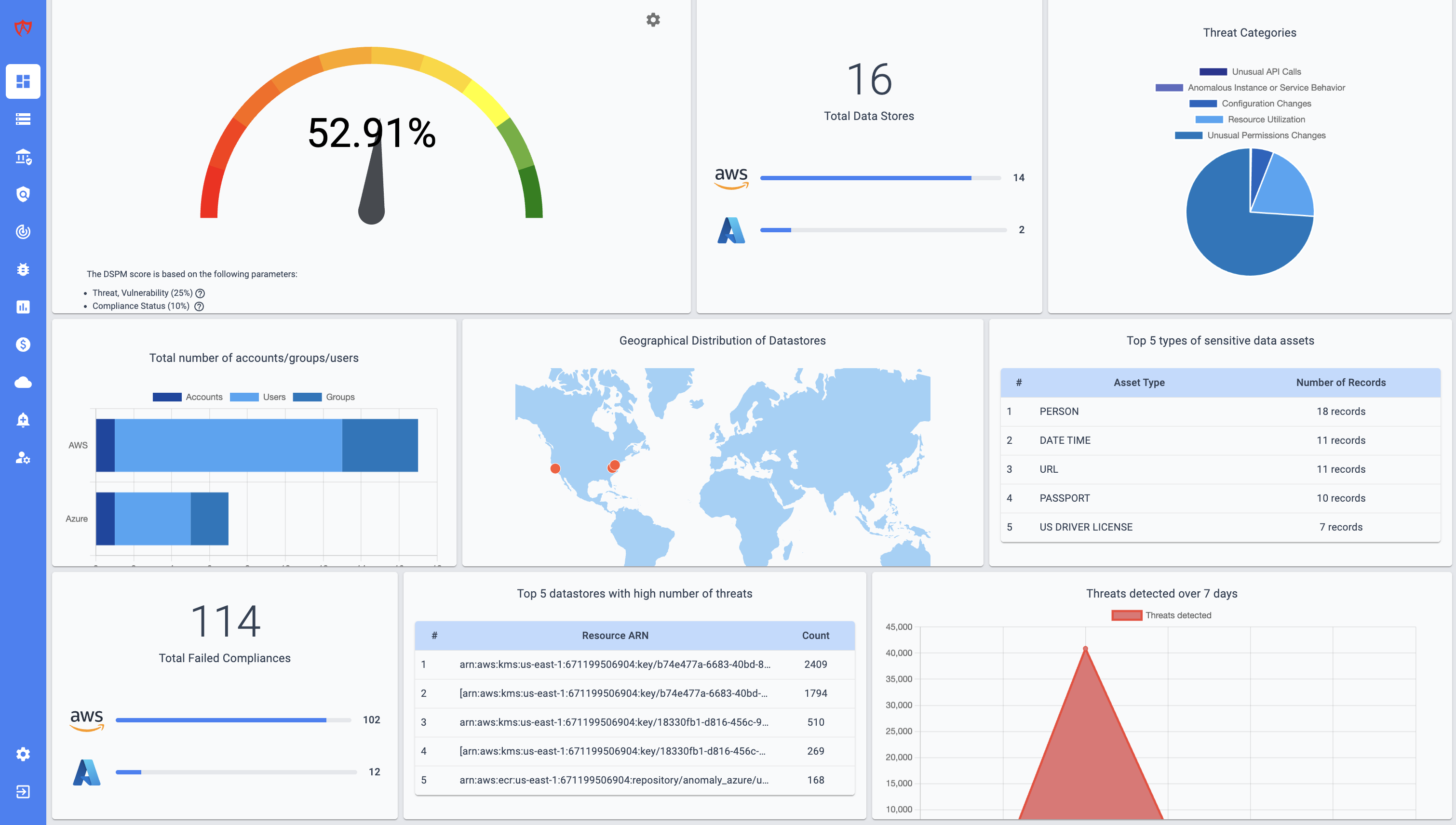Select the US DRIVER LICENSE row
Image resolution: width=1456 pixels, height=825 pixels.
point(1220,527)
